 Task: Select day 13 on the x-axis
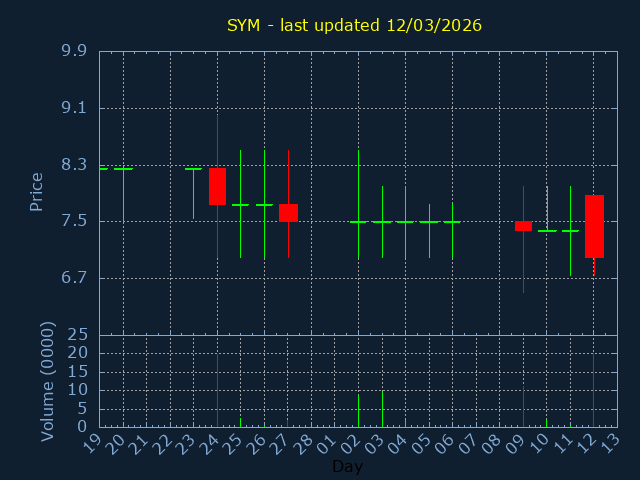click(612, 442)
